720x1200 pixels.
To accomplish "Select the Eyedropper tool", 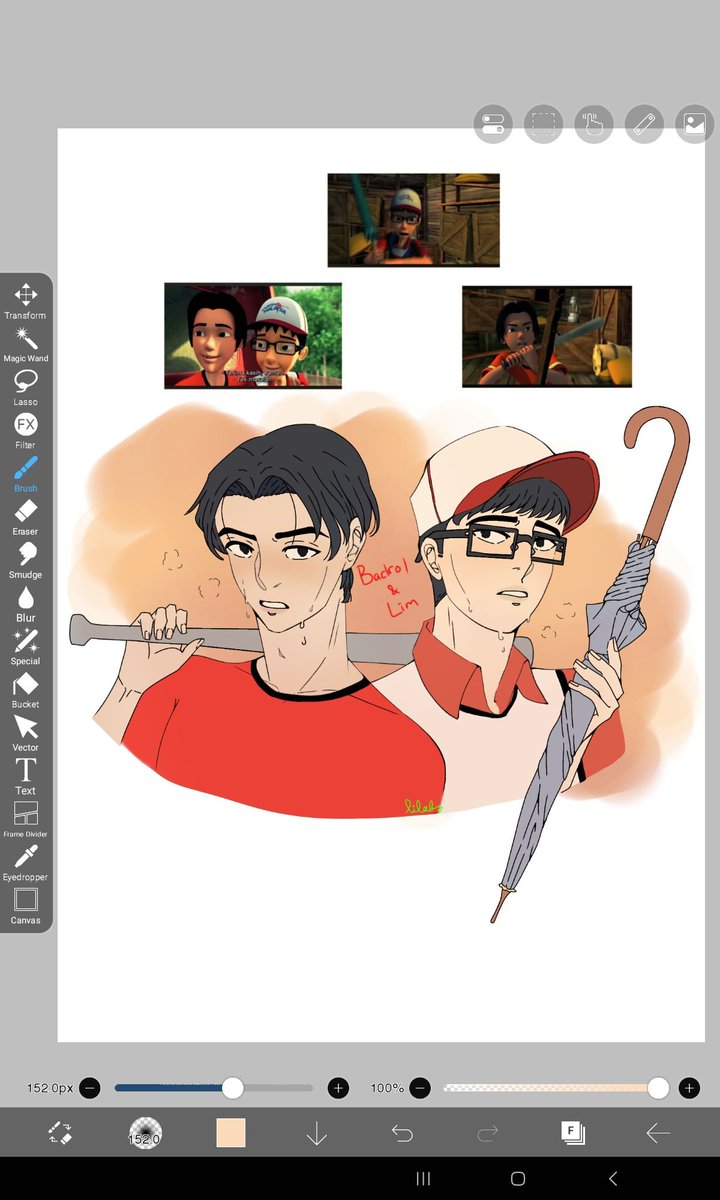I will click(25, 863).
